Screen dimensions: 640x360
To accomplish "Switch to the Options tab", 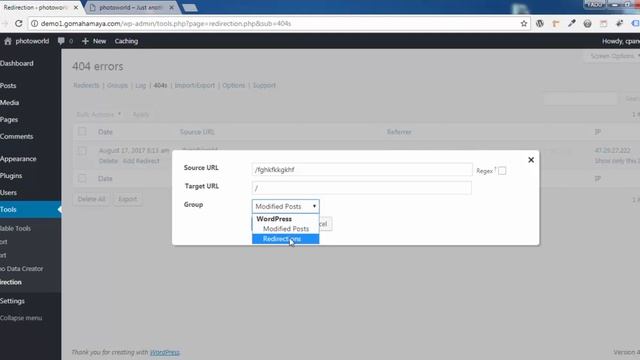I will tap(233, 85).
